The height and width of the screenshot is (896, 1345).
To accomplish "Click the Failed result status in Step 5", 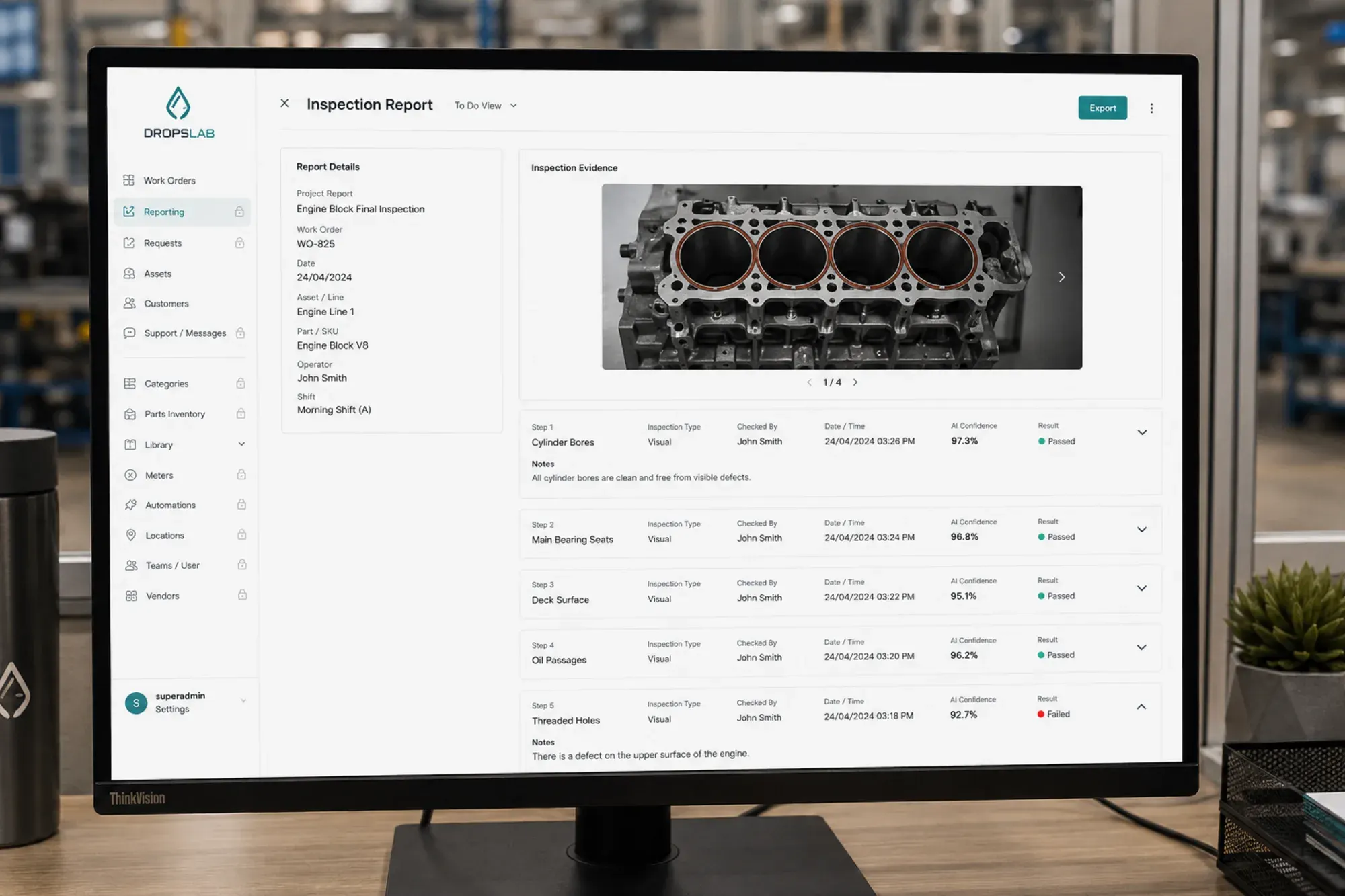I will tap(1053, 715).
